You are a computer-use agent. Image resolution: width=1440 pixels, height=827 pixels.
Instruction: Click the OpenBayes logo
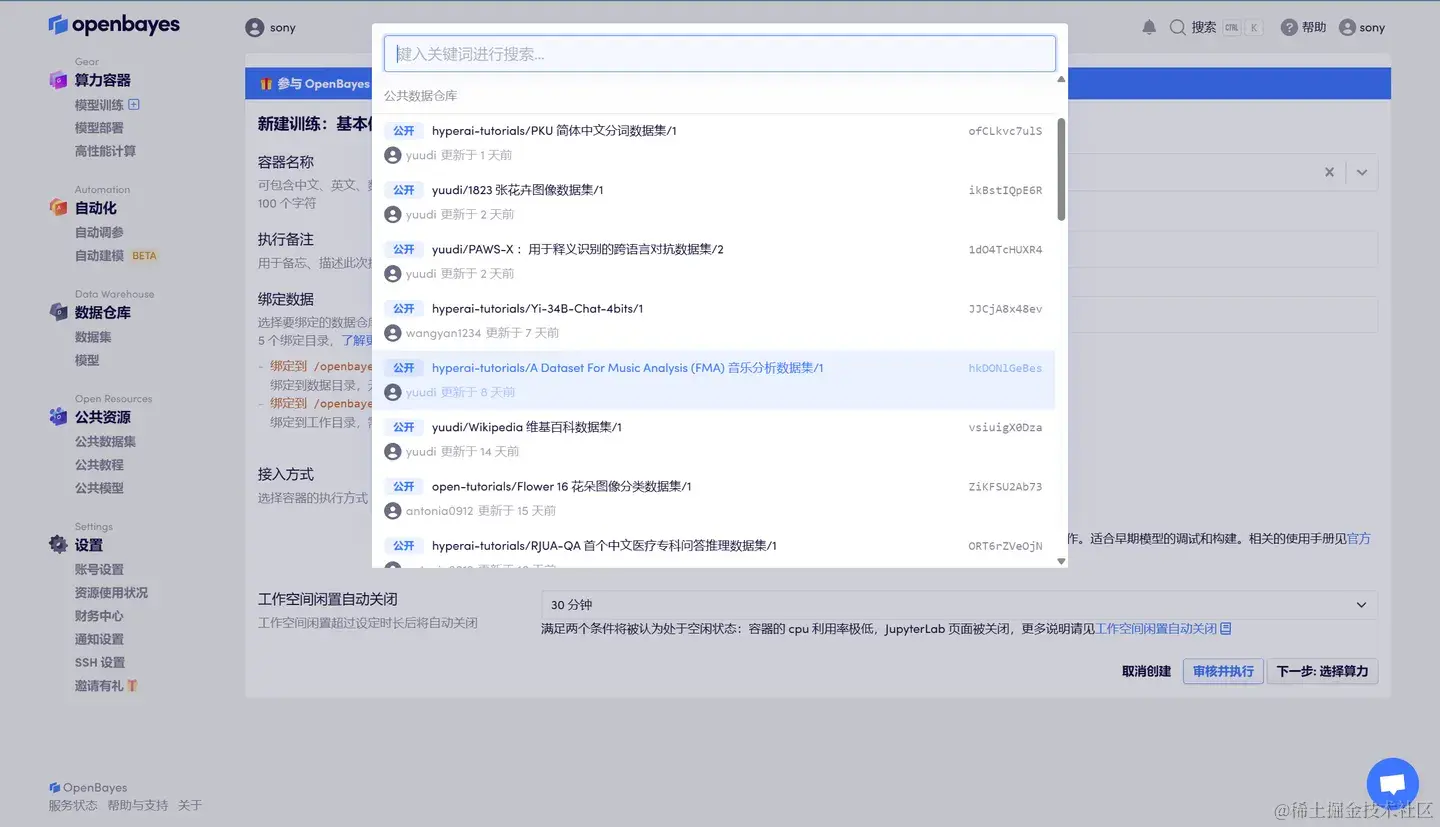(x=114, y=25)
